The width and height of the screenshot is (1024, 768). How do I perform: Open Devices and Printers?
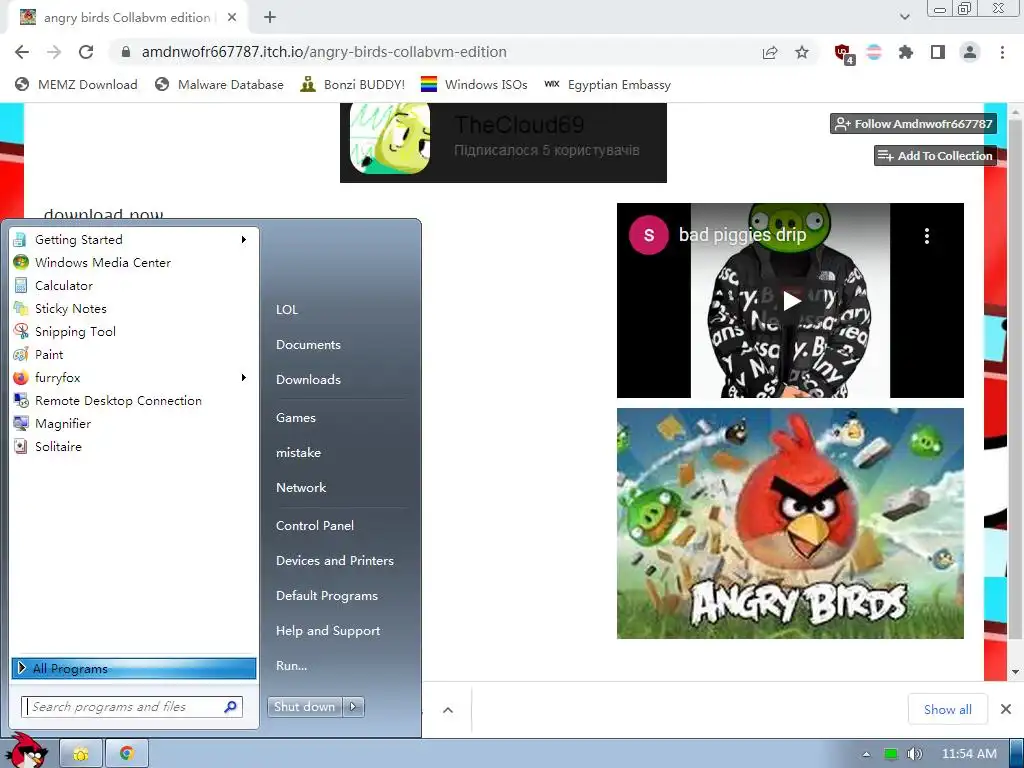335,560
